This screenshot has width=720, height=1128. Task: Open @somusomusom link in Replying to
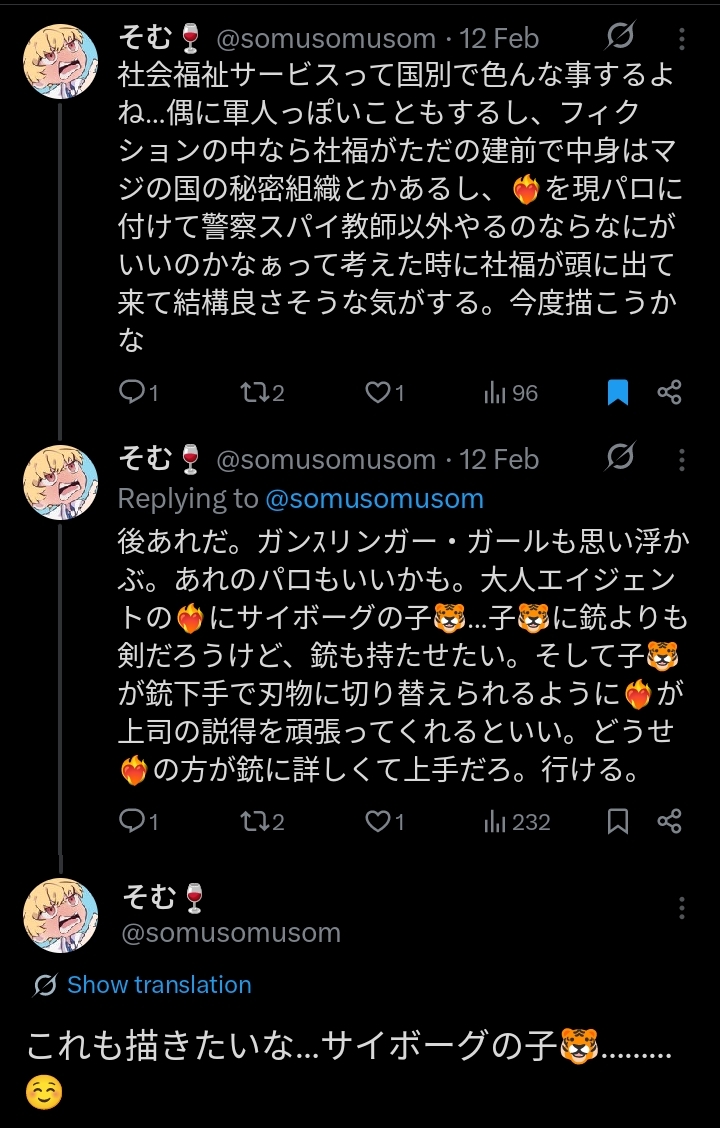(x=374, y=498)
